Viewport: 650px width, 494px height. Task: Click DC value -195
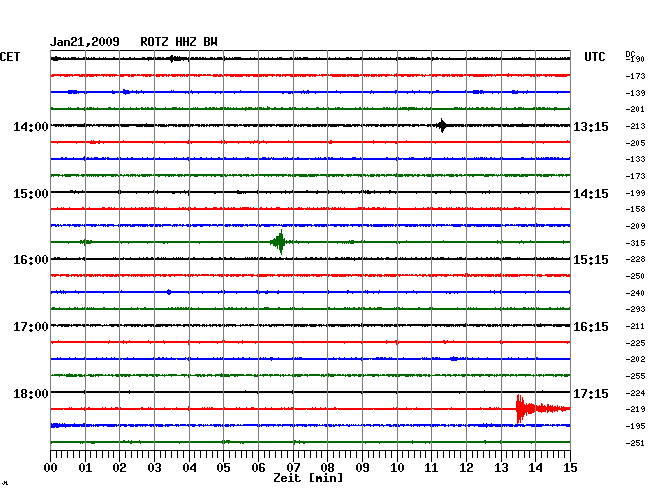(635, 426)
